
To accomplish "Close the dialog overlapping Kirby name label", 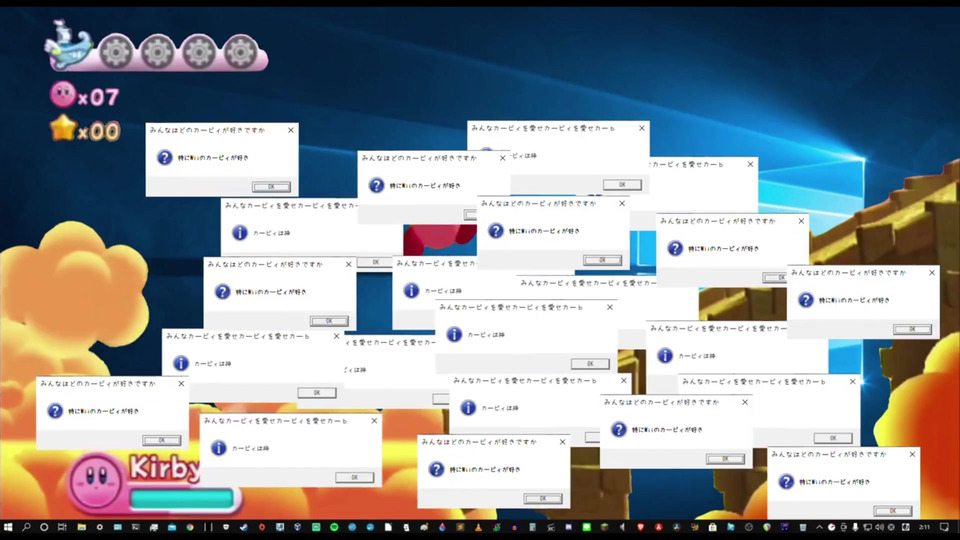I will click(374, 421).
